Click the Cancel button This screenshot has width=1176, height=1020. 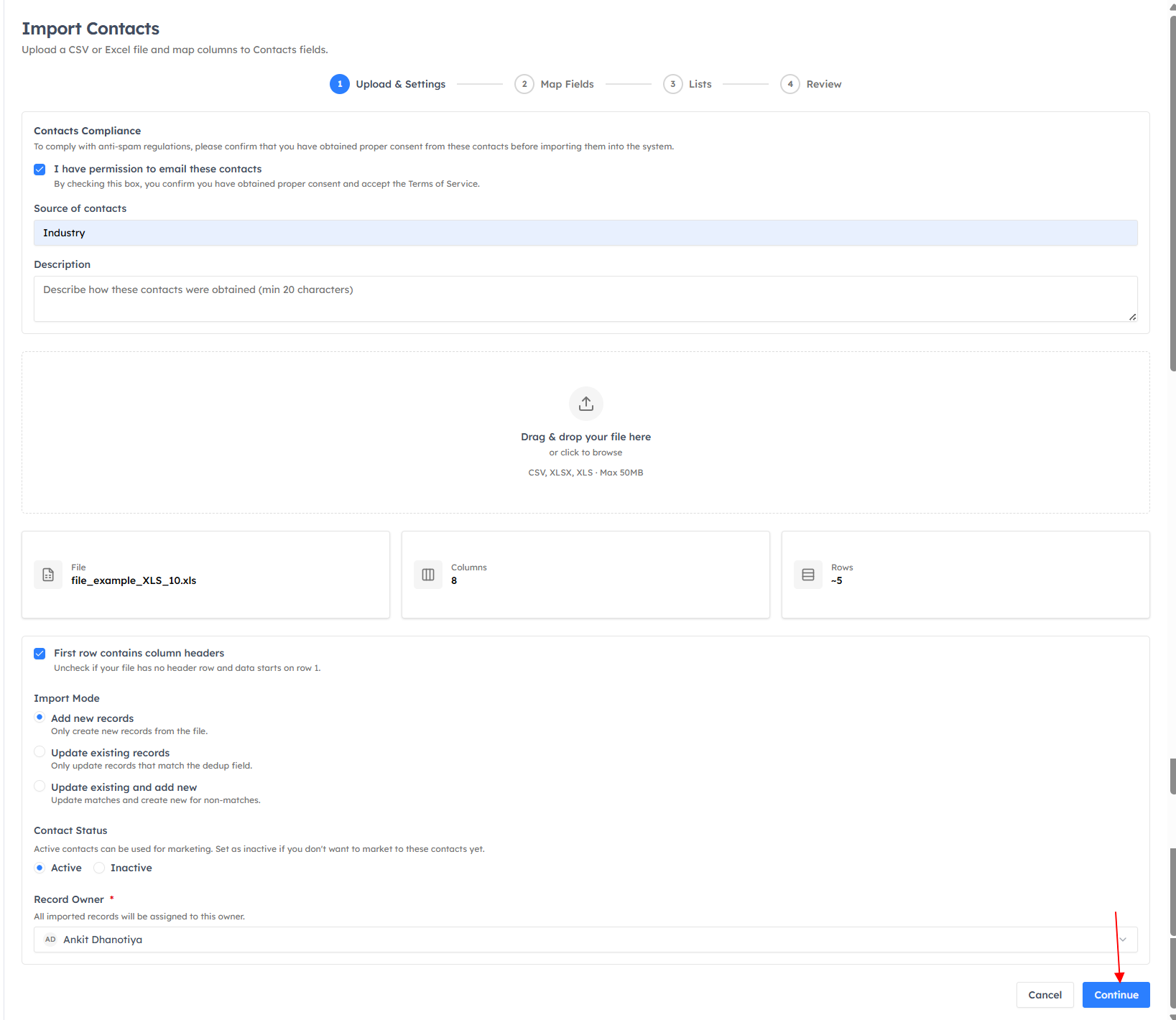1045,995
